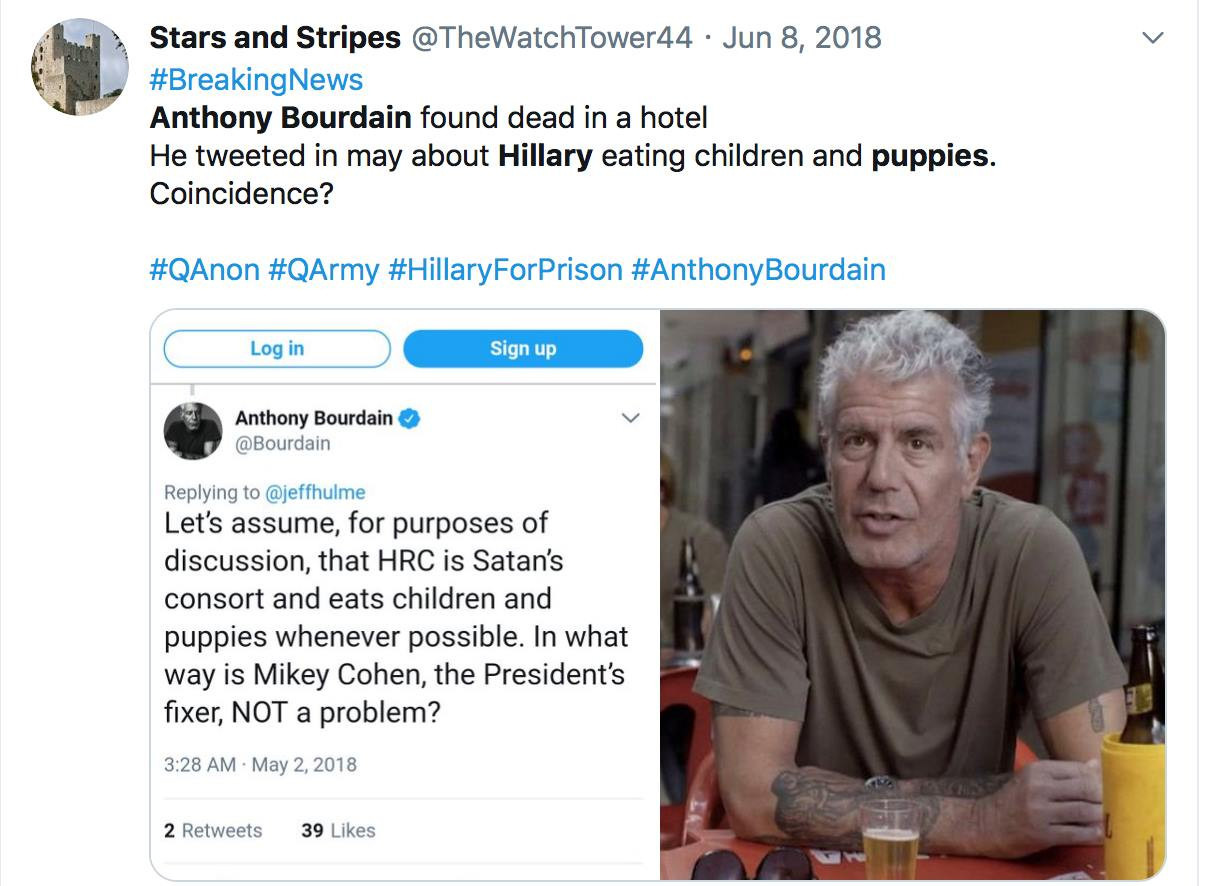The width and height of the screenshot is (1214, 886).
Task: Click the blue verified badge icon
Action: [x=410, y=418]
